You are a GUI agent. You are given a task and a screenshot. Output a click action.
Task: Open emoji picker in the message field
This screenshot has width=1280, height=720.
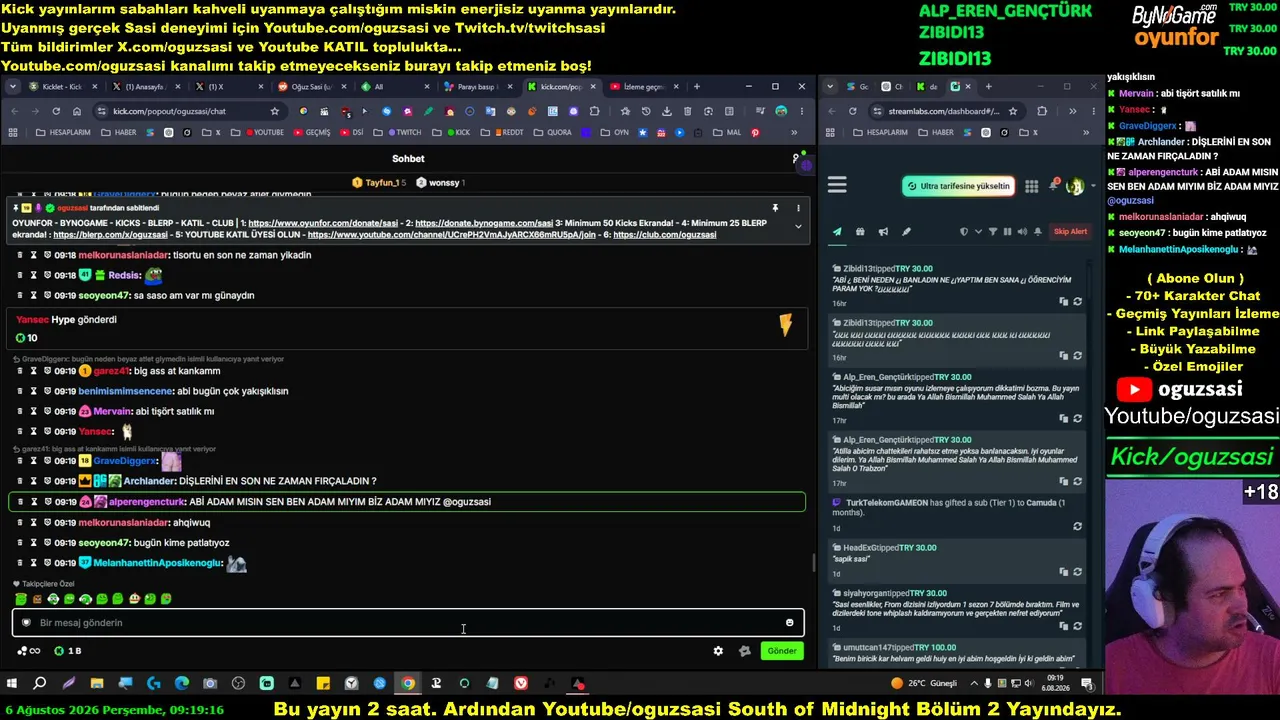click(x=790, y=623)
